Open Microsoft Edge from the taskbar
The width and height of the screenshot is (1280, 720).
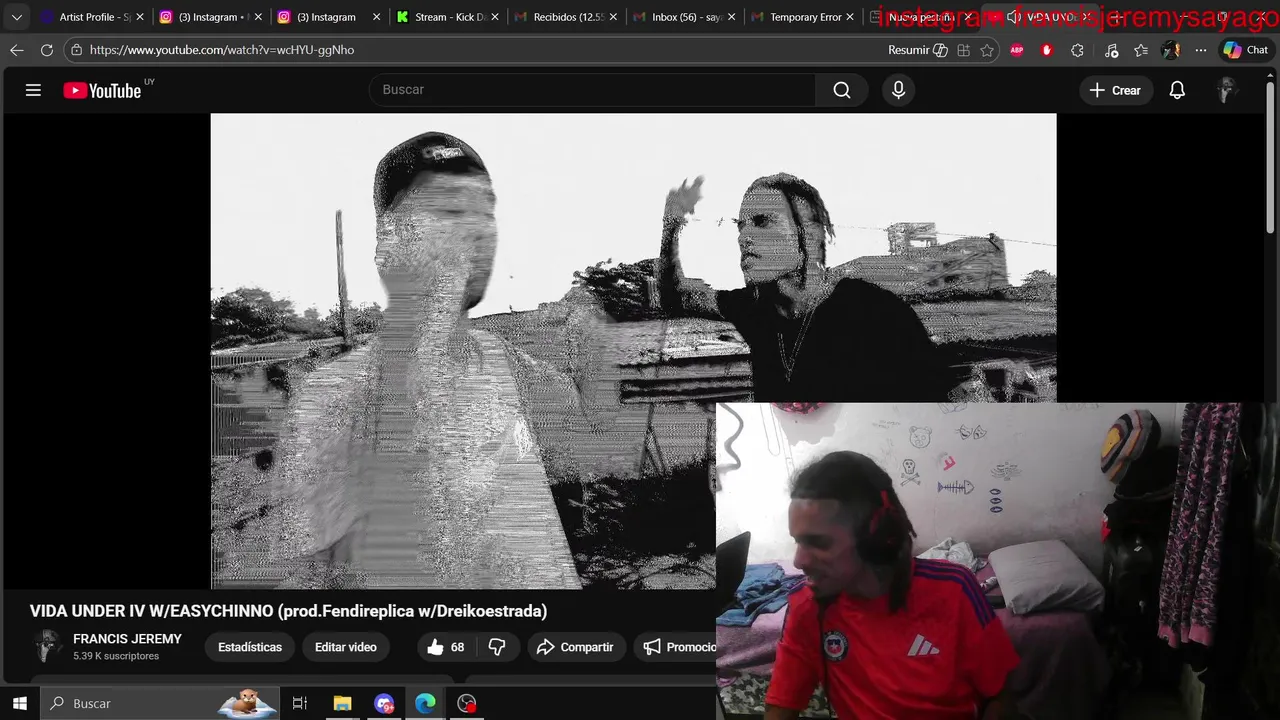pos(425,703)
